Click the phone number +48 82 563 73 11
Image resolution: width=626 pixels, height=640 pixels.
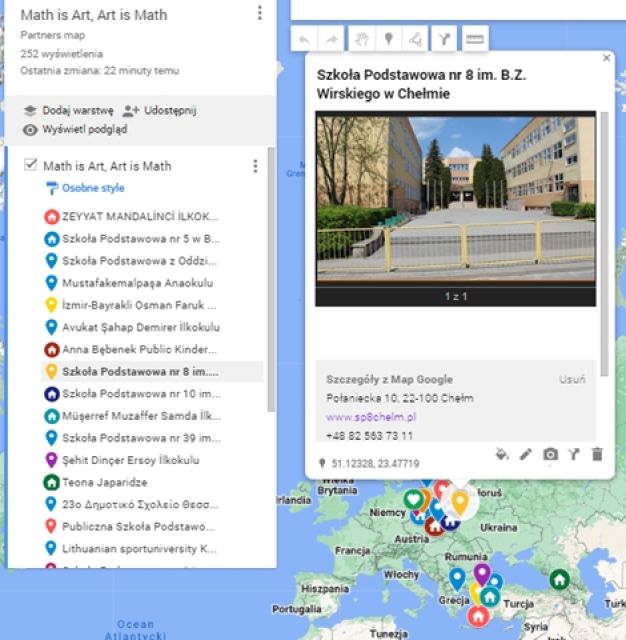(x=369, y=436)
